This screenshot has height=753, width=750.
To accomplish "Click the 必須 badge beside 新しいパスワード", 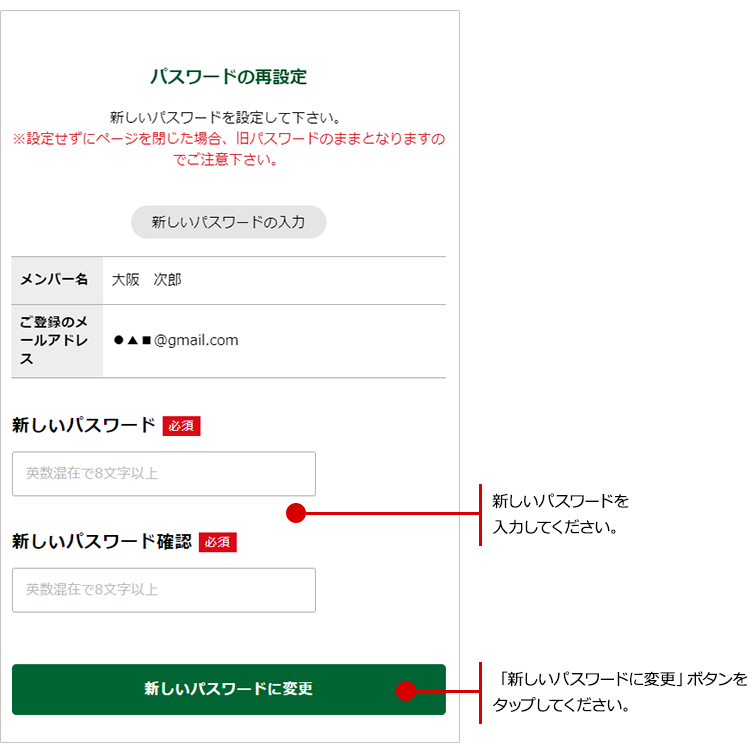I will pyautogui.click(x=182, y=426).
